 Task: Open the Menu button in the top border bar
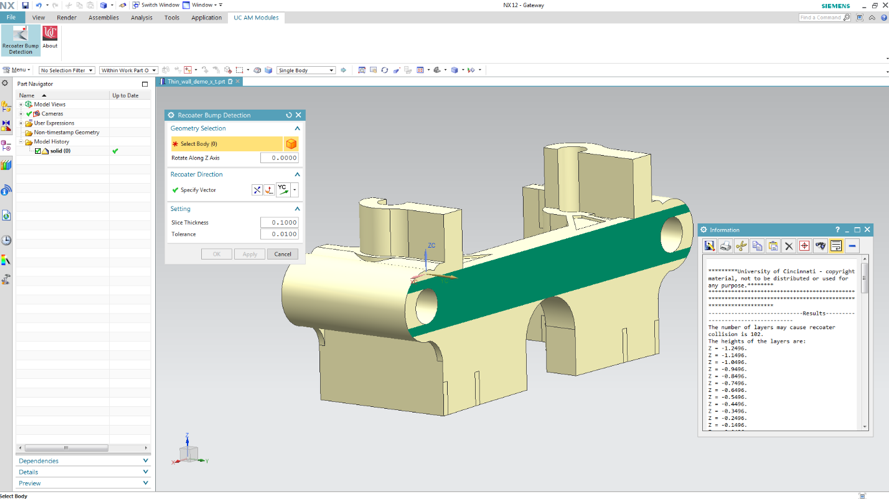(x=16, y=70)
